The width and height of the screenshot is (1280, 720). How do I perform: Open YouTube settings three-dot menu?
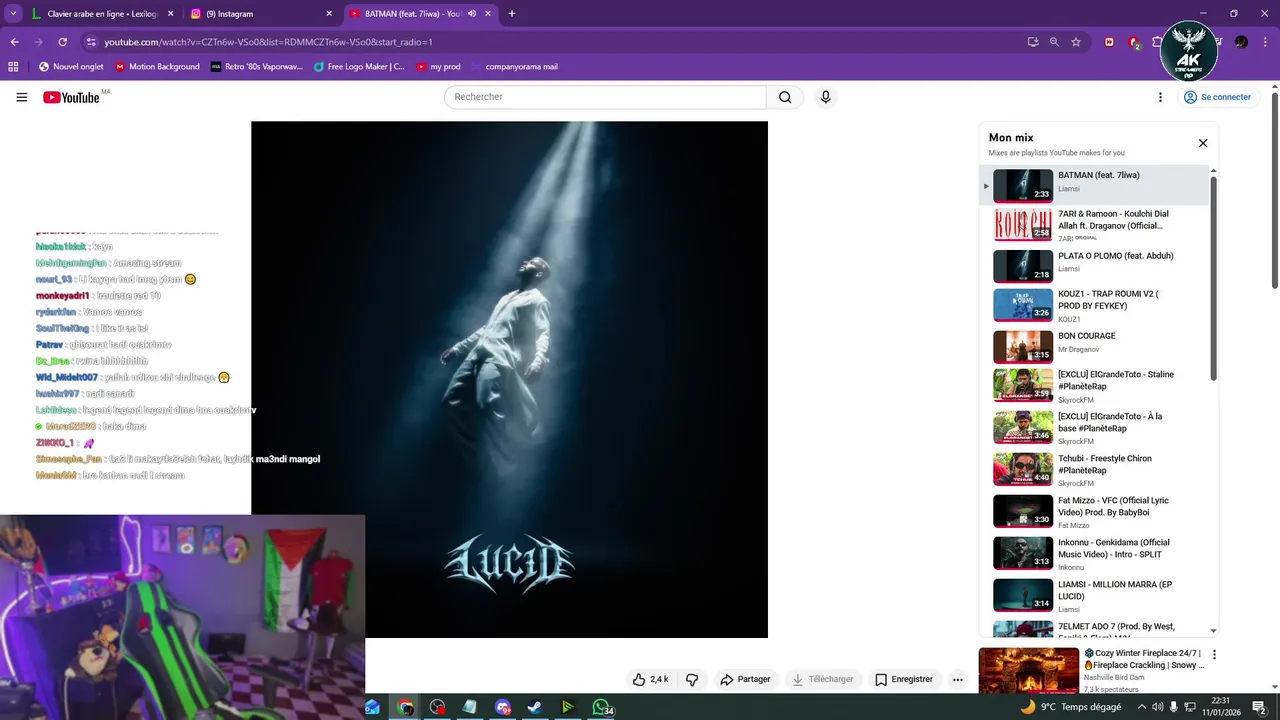pos(1160,97)
